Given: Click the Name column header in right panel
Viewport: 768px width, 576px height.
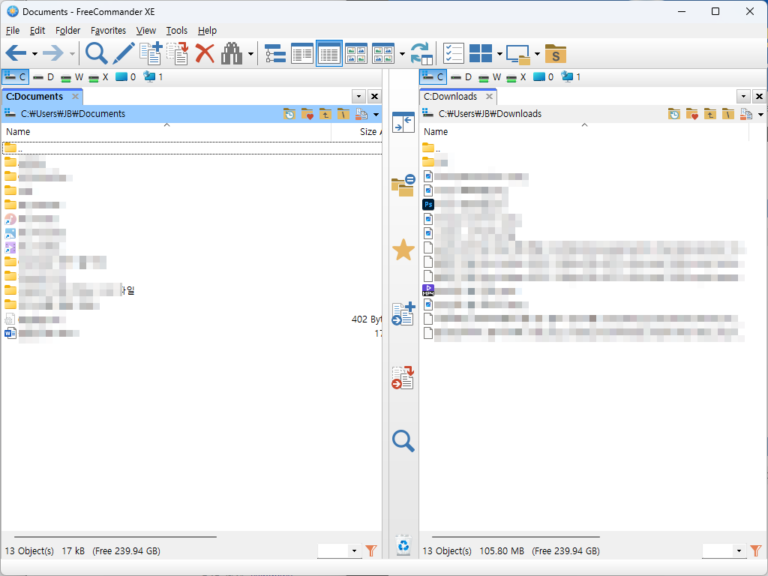Looking at the screenshot, I should pyautogui.click(x=436, y=132).
